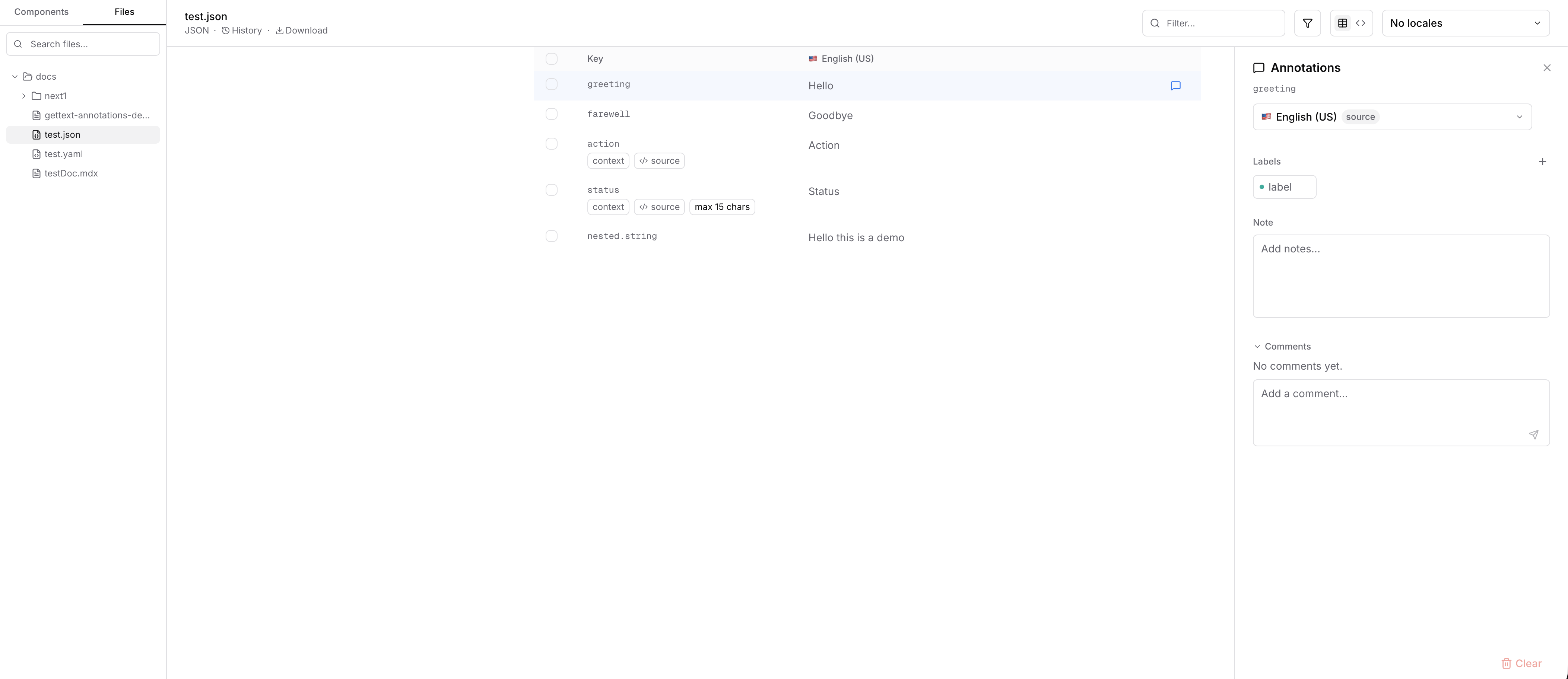Viewport: 1568px width, 679px height.
Task: Open testDoc.mdx file
Action: click(83, 173)
